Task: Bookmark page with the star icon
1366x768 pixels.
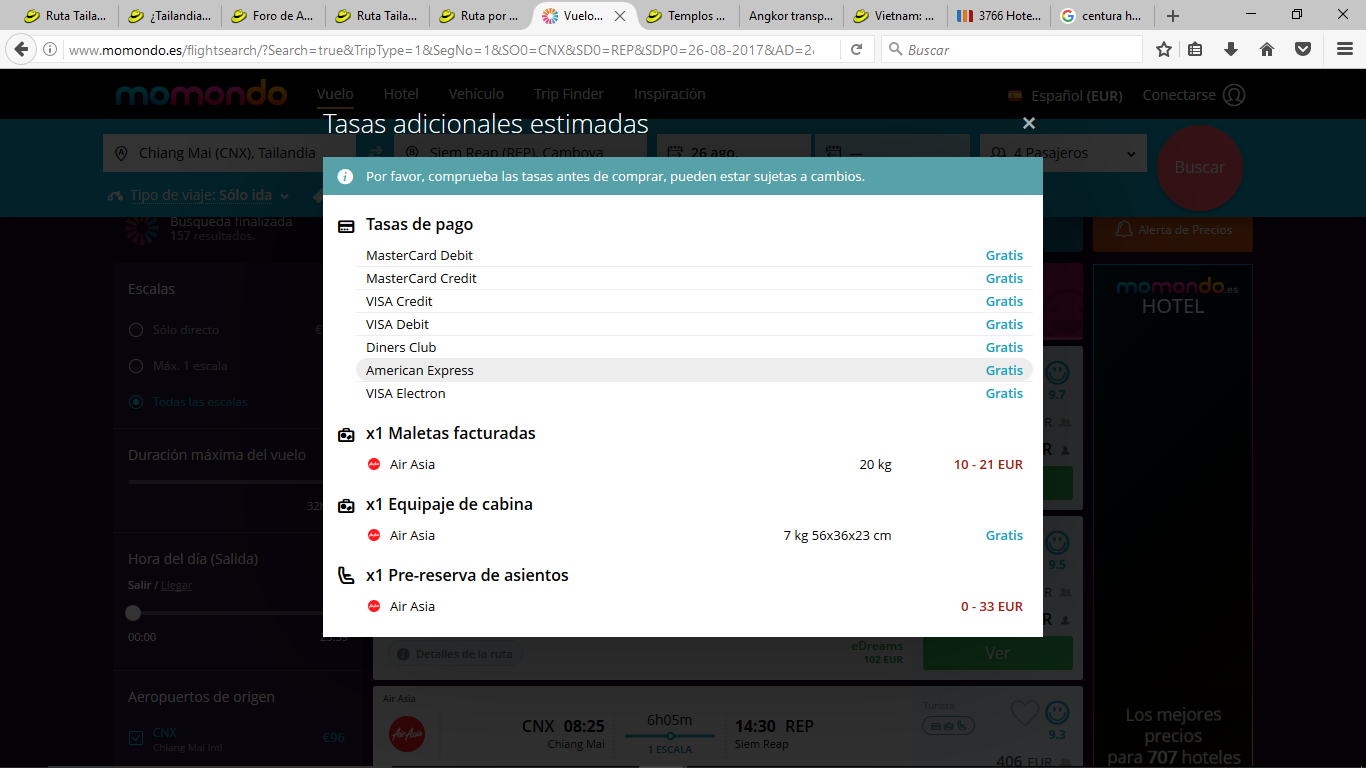Action: point(1164,49)
